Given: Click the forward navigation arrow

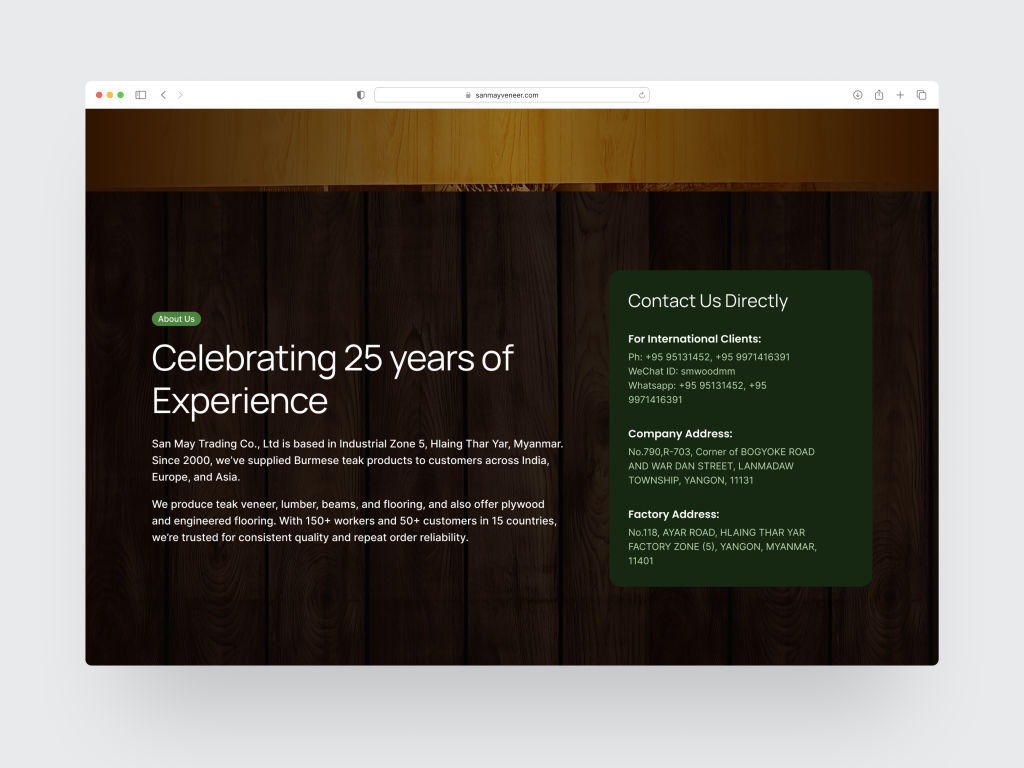Looking at the screenshot, I should coord(180,95).
